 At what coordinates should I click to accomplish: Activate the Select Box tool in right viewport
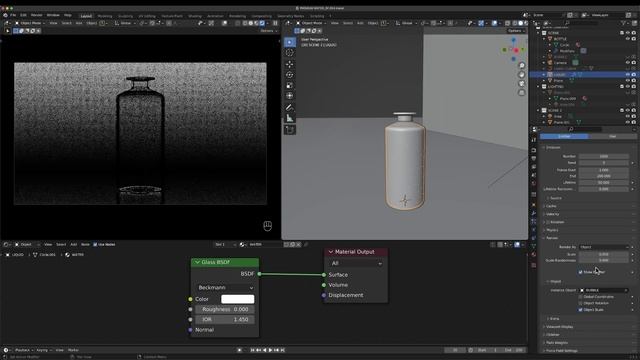pyautogui.click(x=289, y=42)
